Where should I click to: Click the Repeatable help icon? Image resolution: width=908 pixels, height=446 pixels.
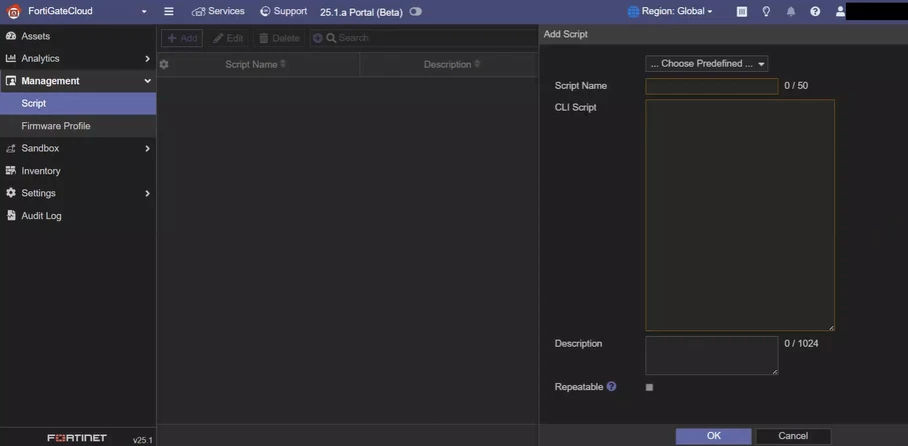[612, 386]
